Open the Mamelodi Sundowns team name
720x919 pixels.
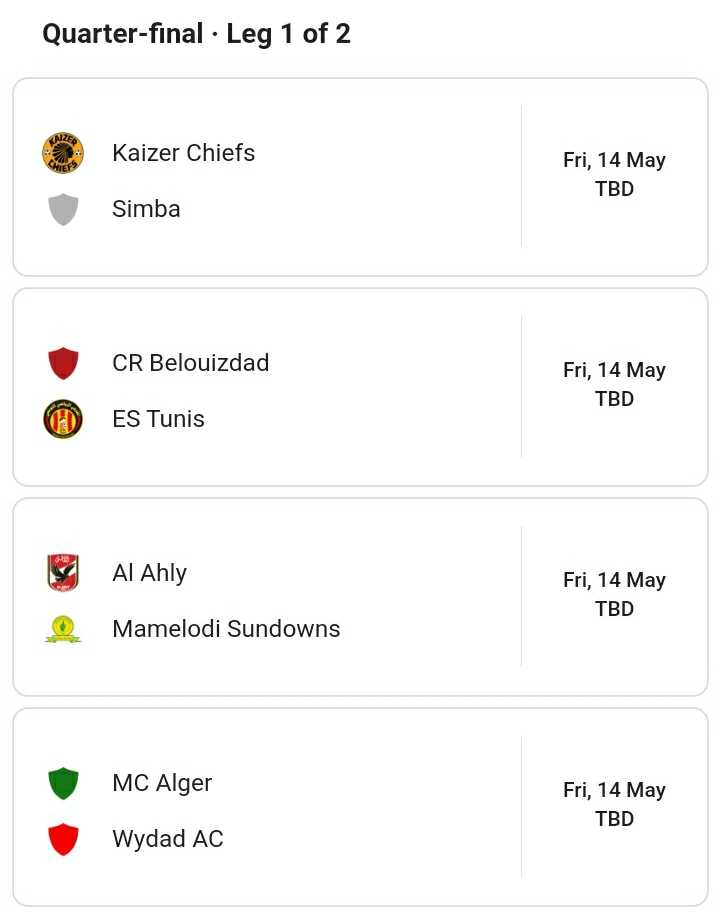tap(226, 629)
